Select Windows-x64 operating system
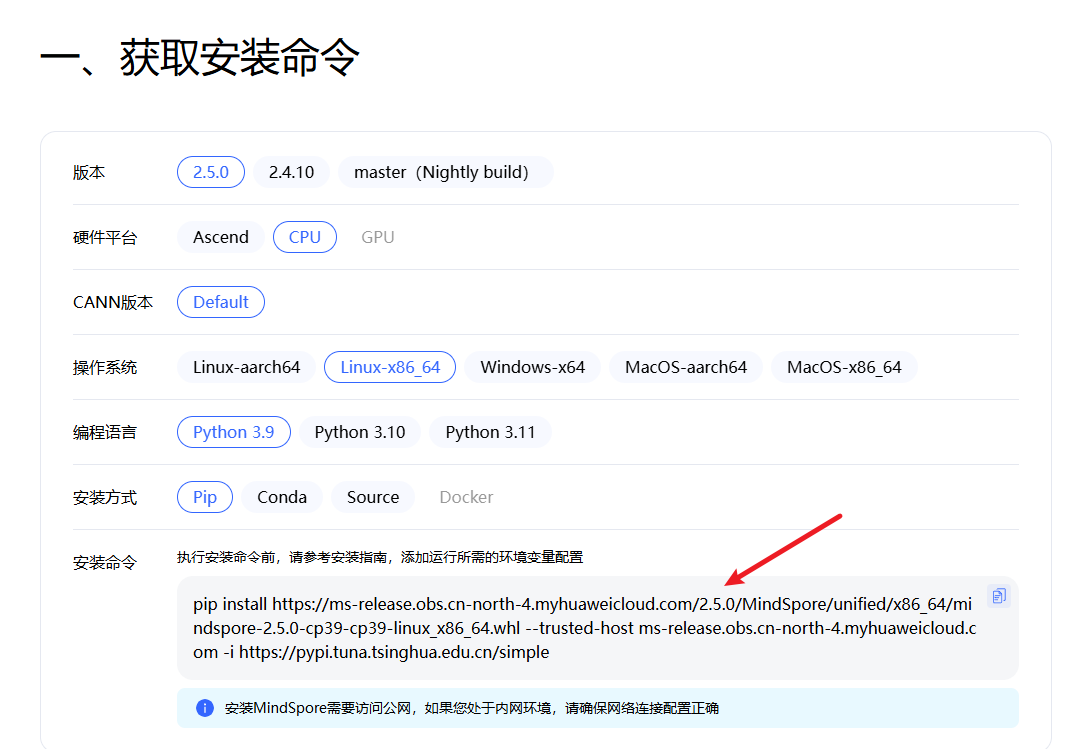The height and width of the screenshot is (749, 1076). [533, 367]
